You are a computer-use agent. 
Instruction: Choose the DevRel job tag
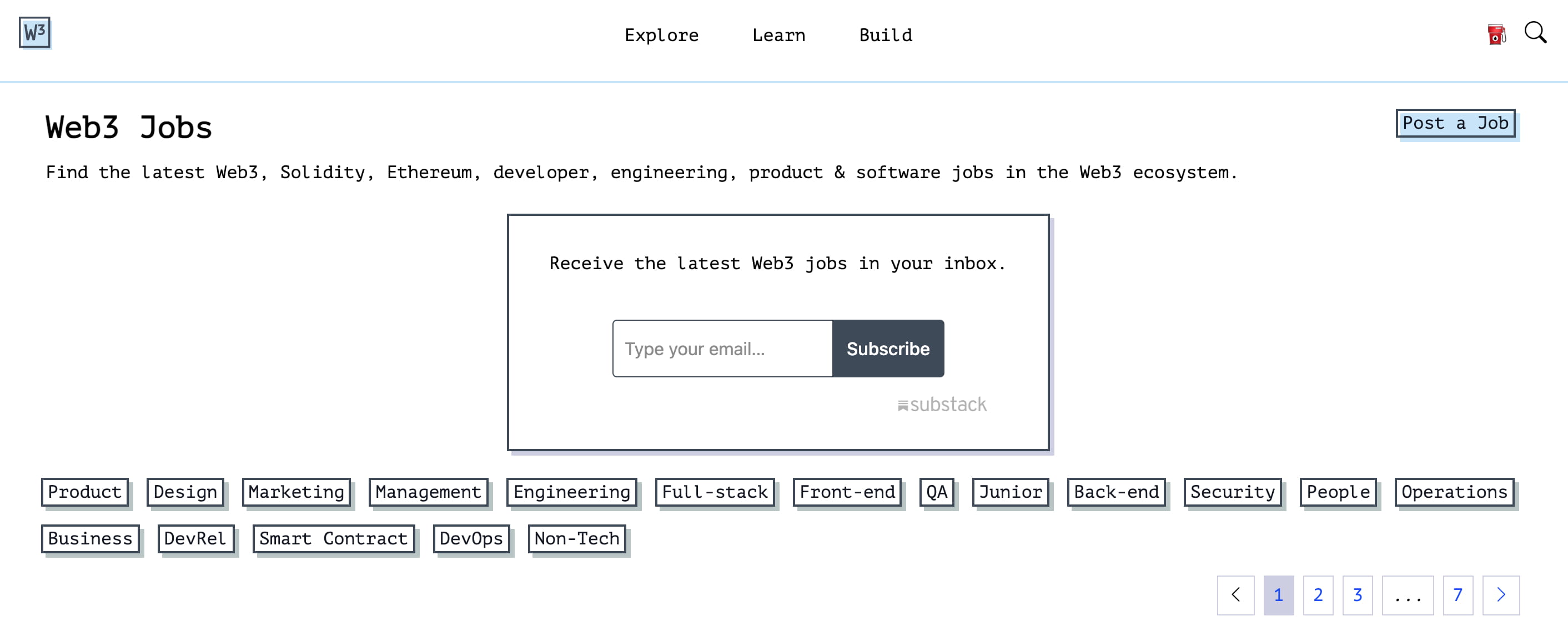click(195, 538)
